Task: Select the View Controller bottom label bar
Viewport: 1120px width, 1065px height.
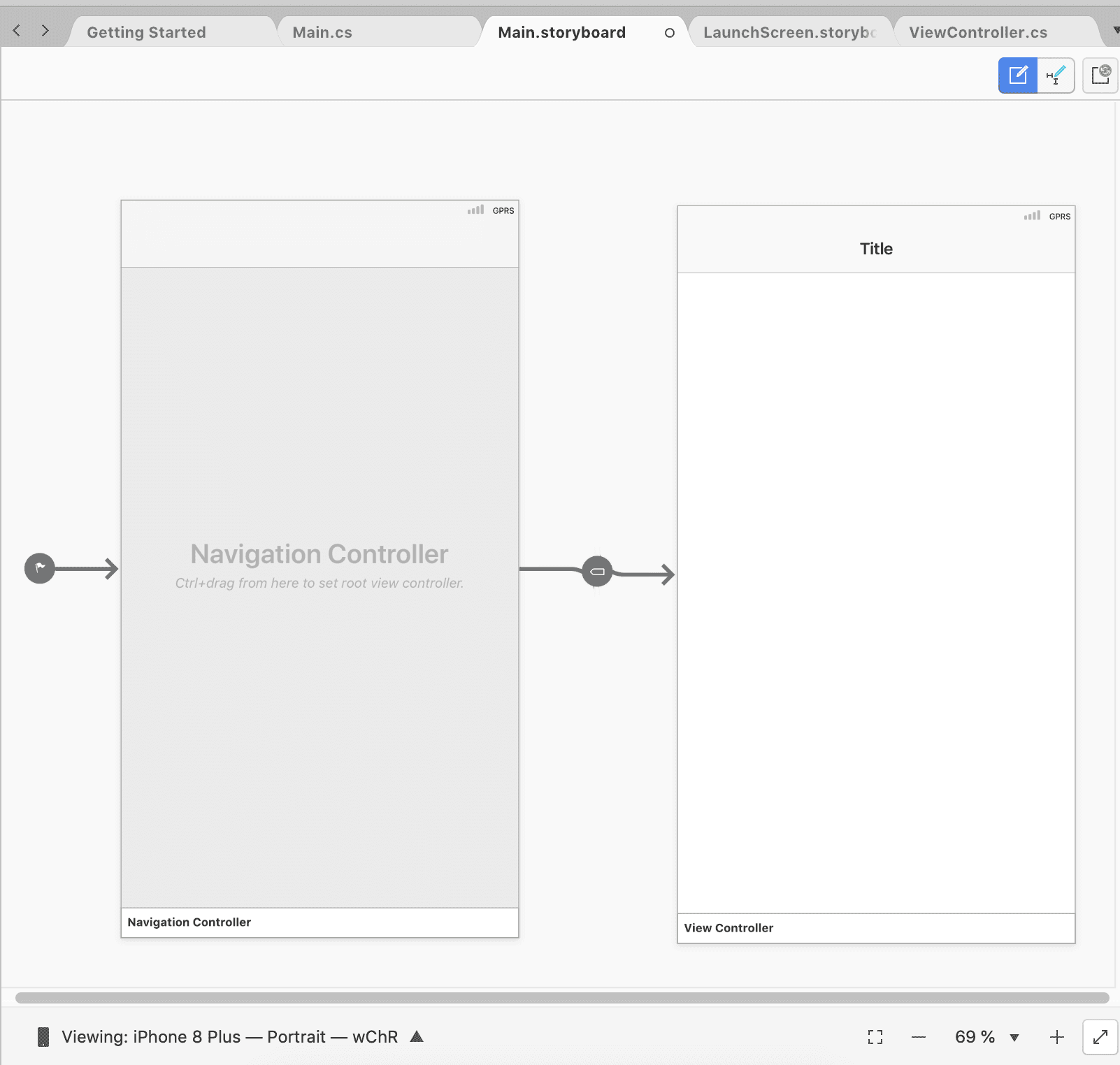Action: click(x=875, y=928)
